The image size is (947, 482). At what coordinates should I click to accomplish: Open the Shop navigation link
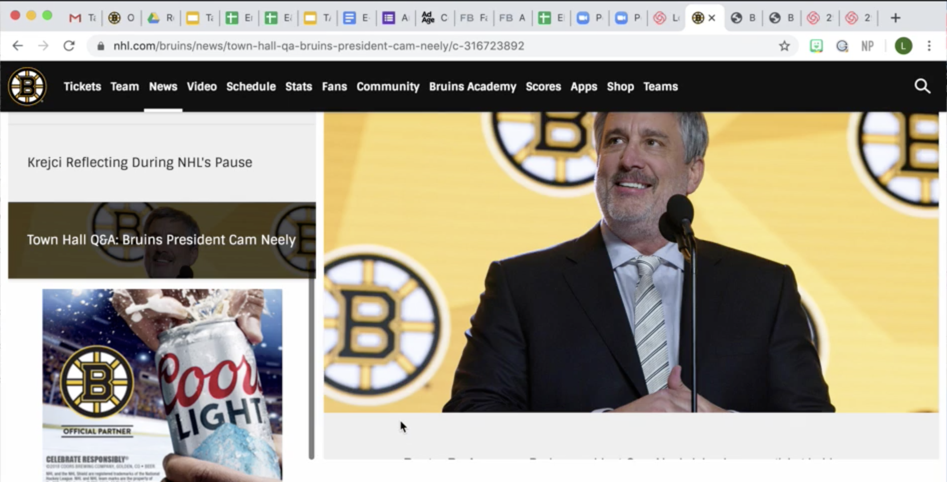tap(620, 86)
